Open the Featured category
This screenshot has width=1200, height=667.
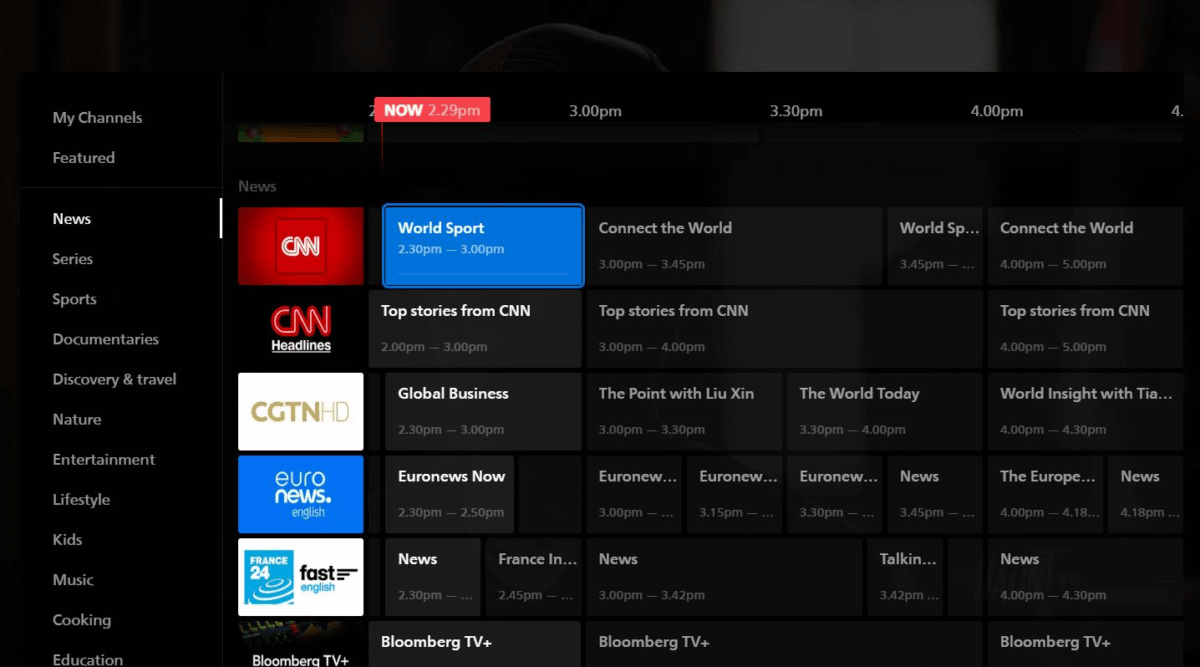84,157
